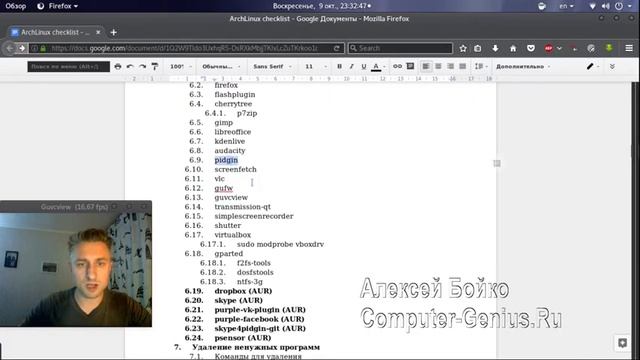This screenshot has width=640, height=360.
Task: Open the Firefox application menu in top bar
Action: coord(57,6)
